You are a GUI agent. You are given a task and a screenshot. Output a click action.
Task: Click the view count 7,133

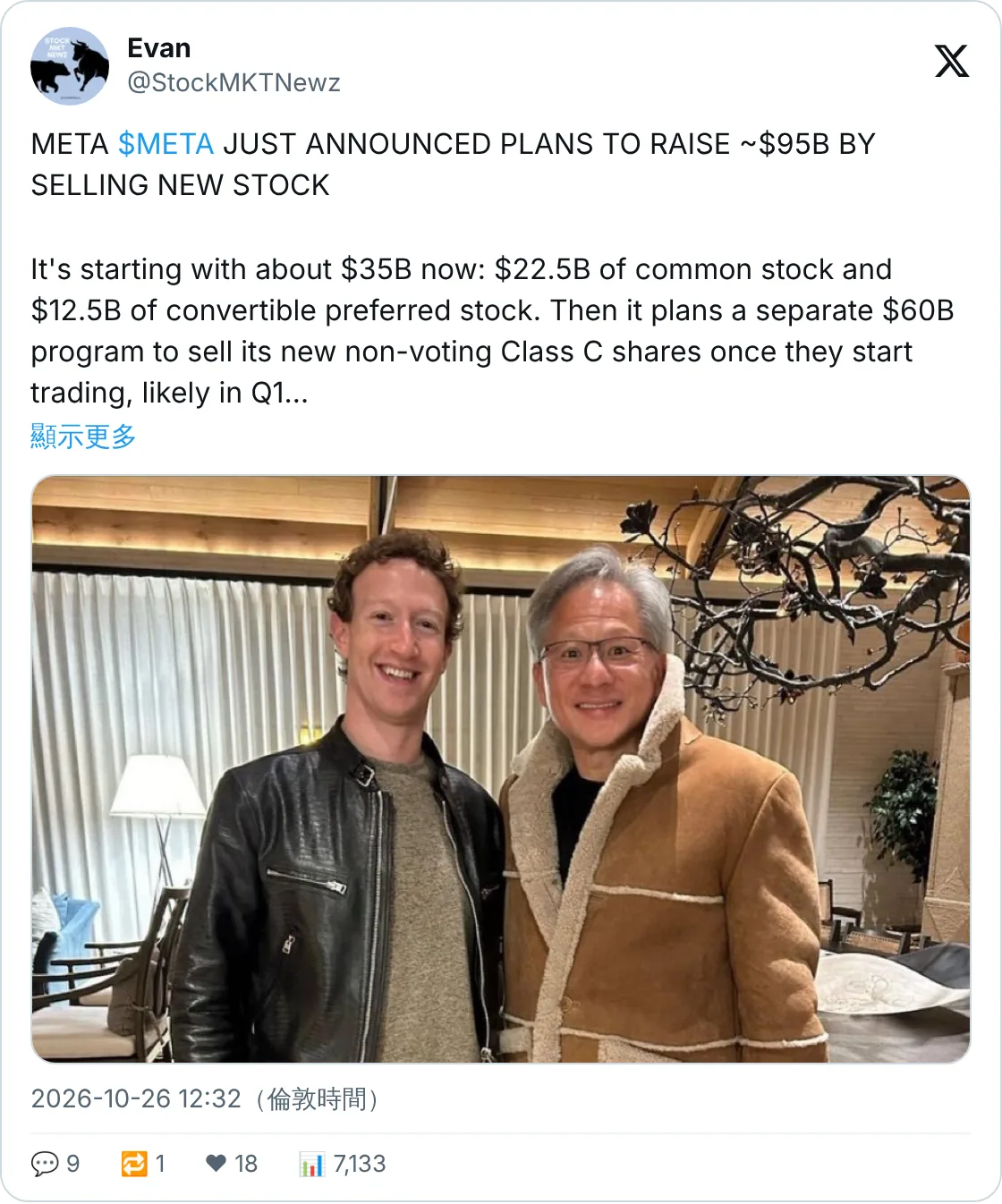(x=360, y=1164)
